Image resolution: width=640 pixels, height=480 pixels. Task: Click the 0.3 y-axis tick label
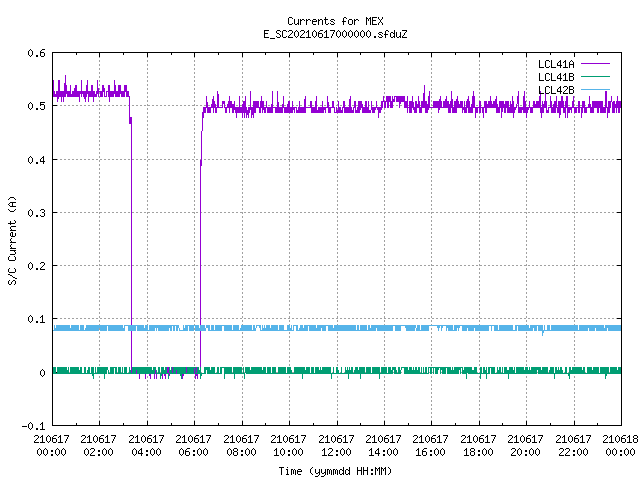coord(36,213)
